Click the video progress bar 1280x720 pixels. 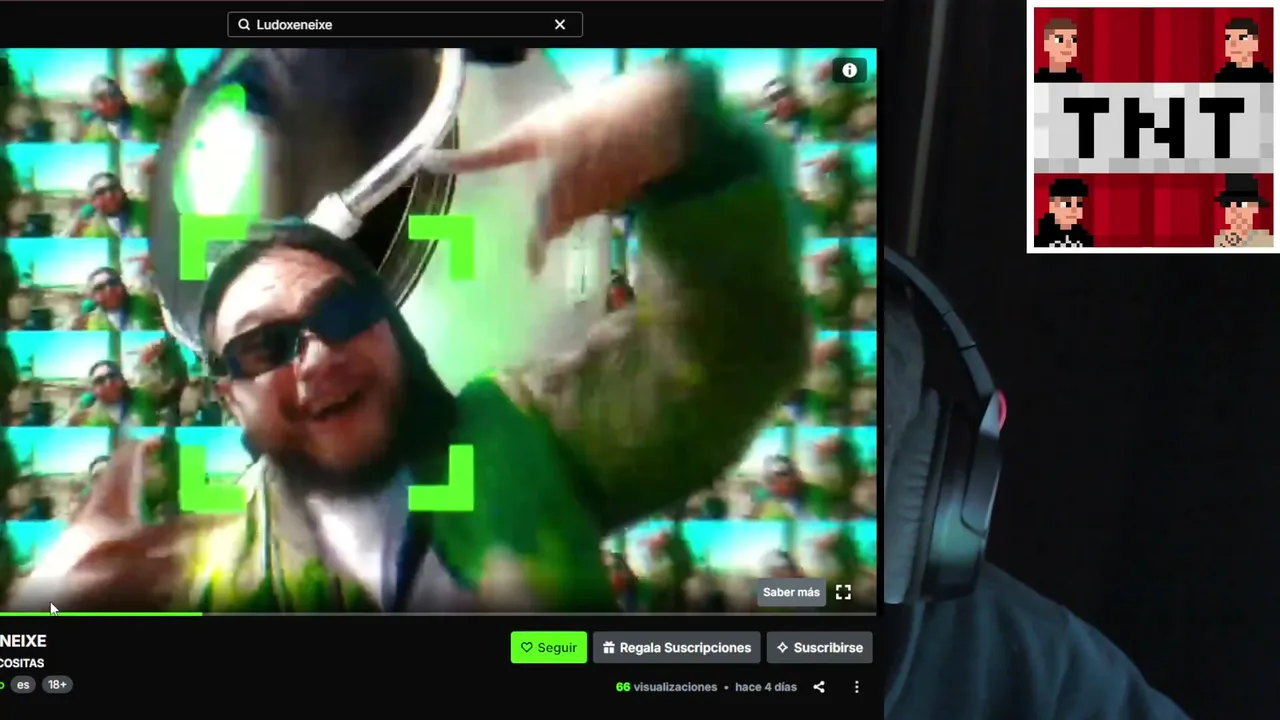(x=438, y=614)
